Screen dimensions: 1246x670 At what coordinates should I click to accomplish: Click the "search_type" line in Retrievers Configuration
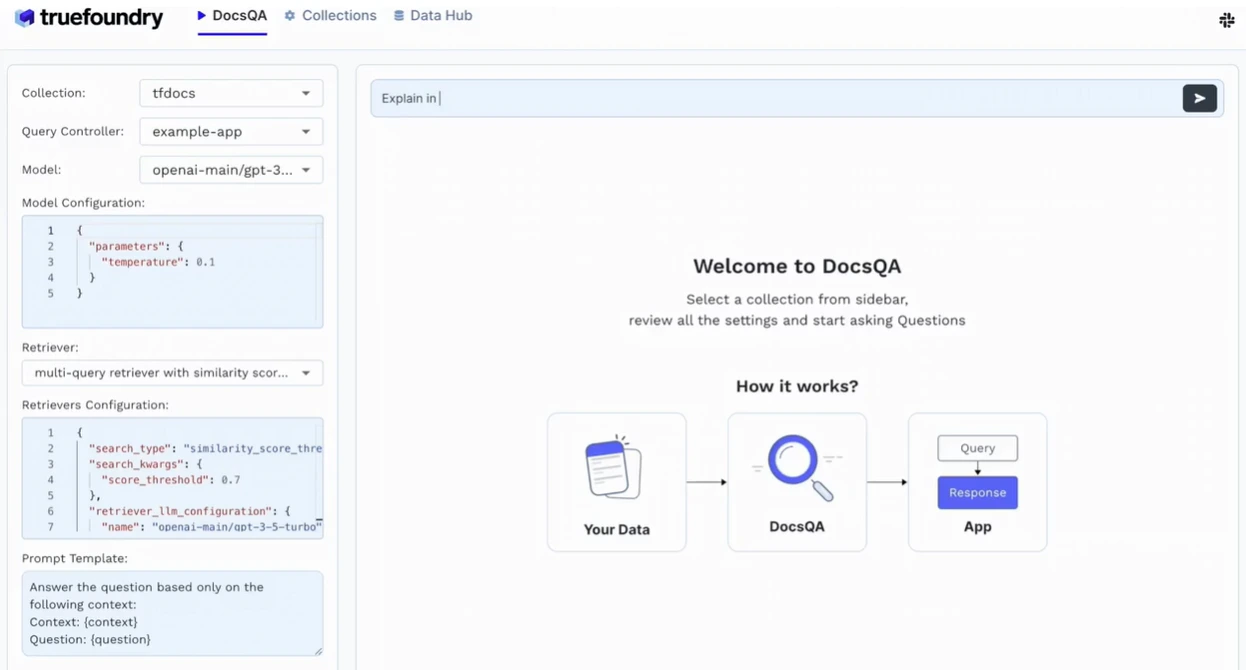point(205,449)
